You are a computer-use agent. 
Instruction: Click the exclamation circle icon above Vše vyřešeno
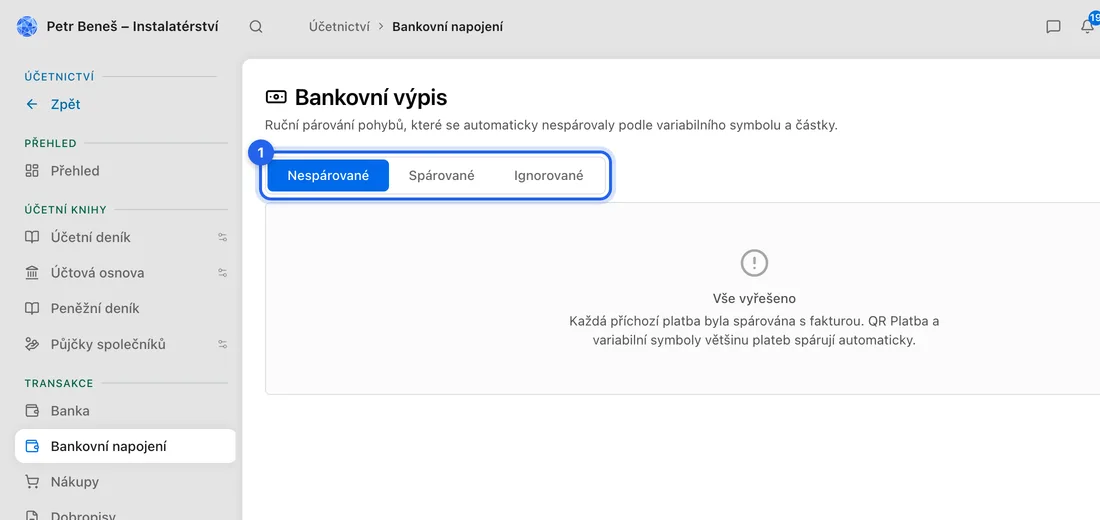point(754,263)
